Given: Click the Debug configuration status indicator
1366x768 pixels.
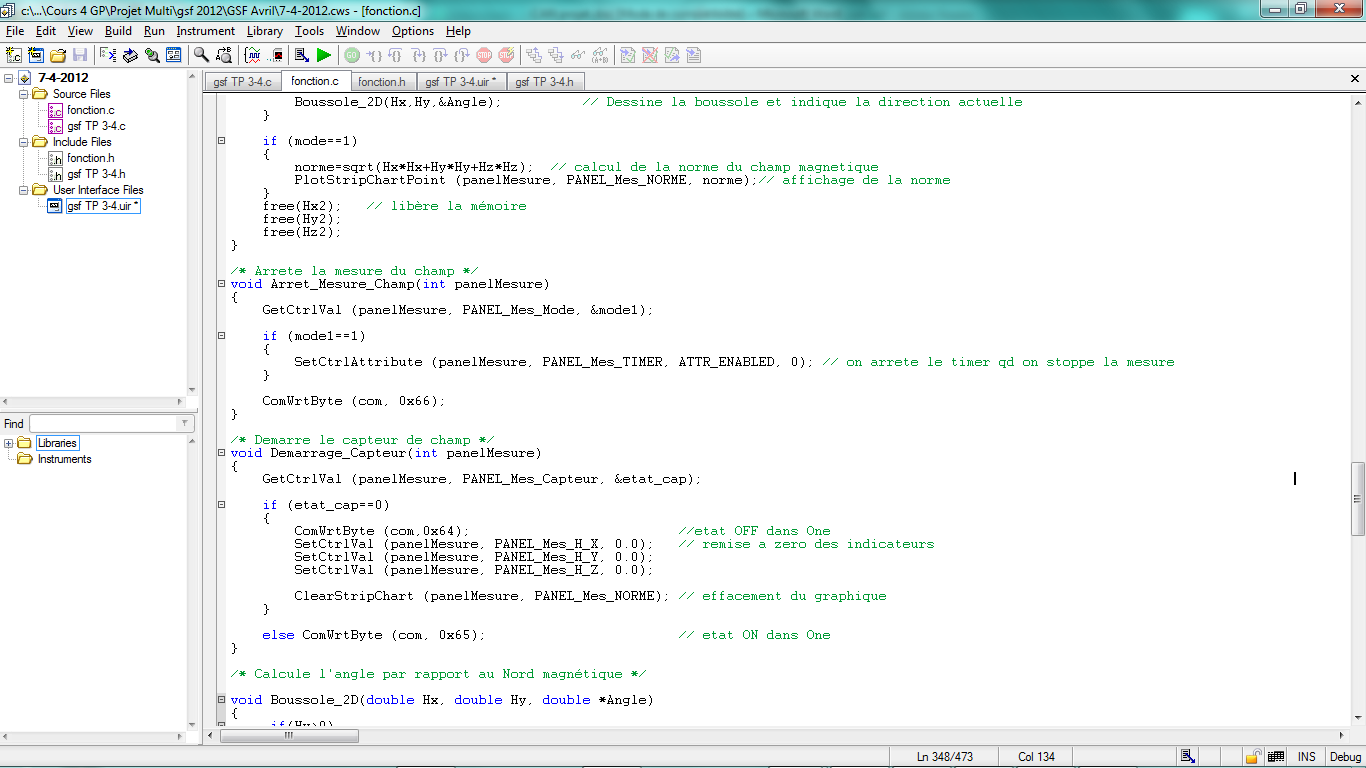Looking at the screenshot, I should 1346,757.
